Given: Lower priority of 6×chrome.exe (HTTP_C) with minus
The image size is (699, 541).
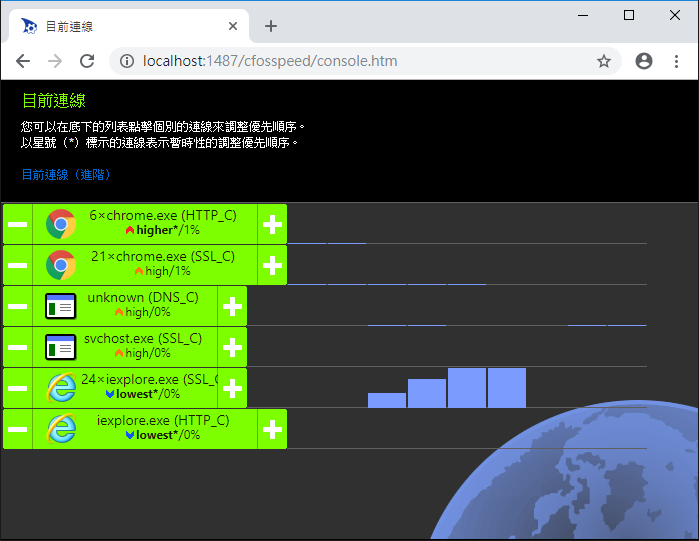Looking at the screenshot, I should pos(17,224).
